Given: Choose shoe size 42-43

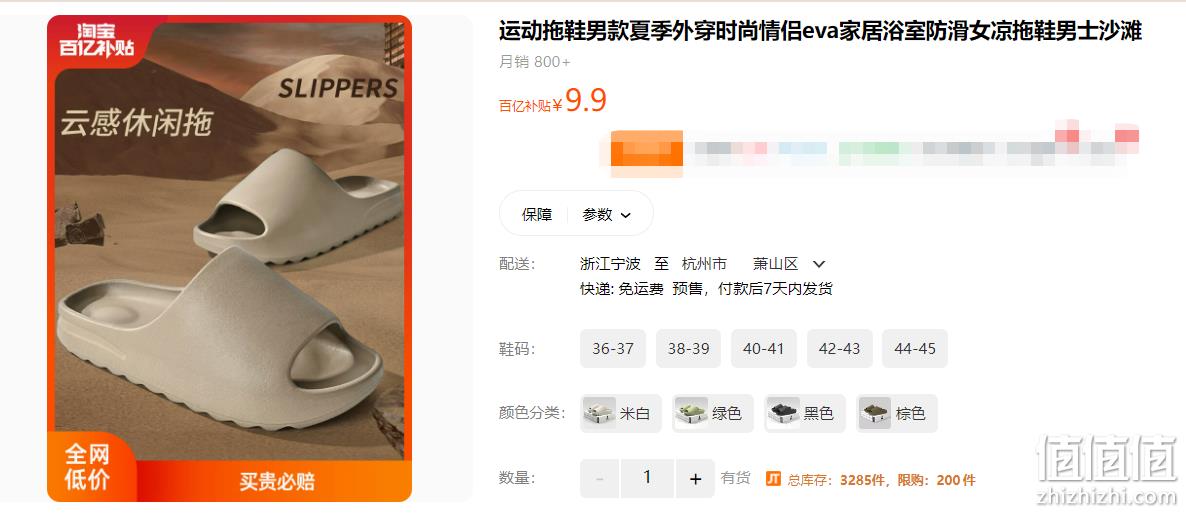Looking at the screenshot, I should click(840, 348).
